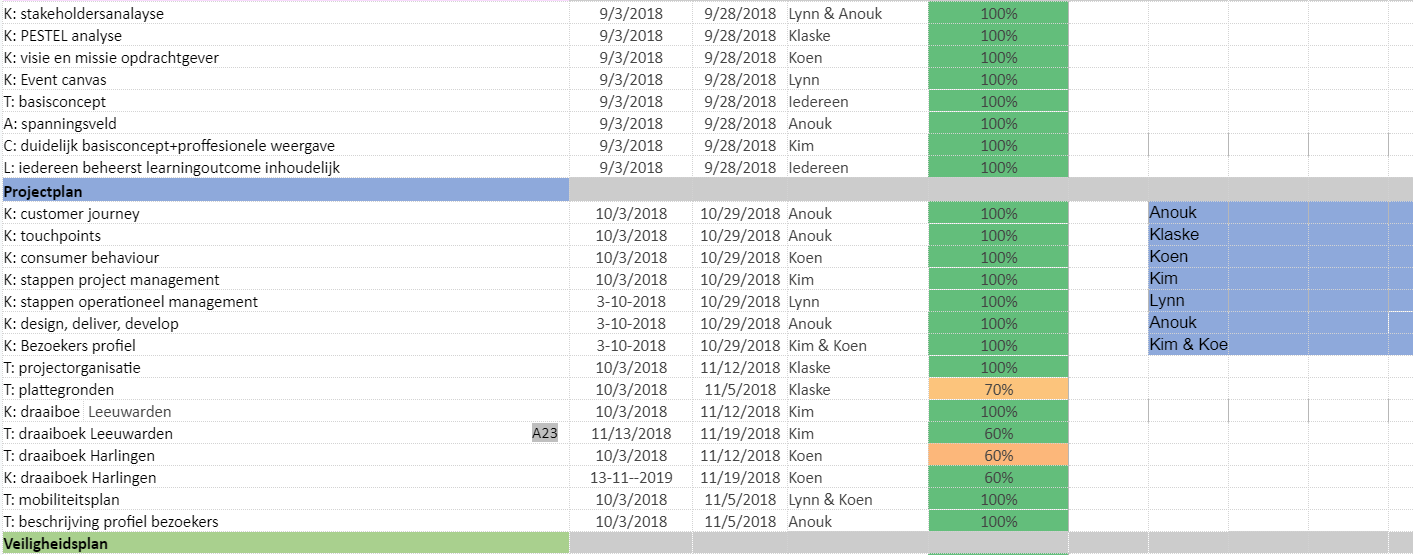Click the T: plattegronden task cell
The width and height of the screenshot is (1413, 555).
coord(285,390)
